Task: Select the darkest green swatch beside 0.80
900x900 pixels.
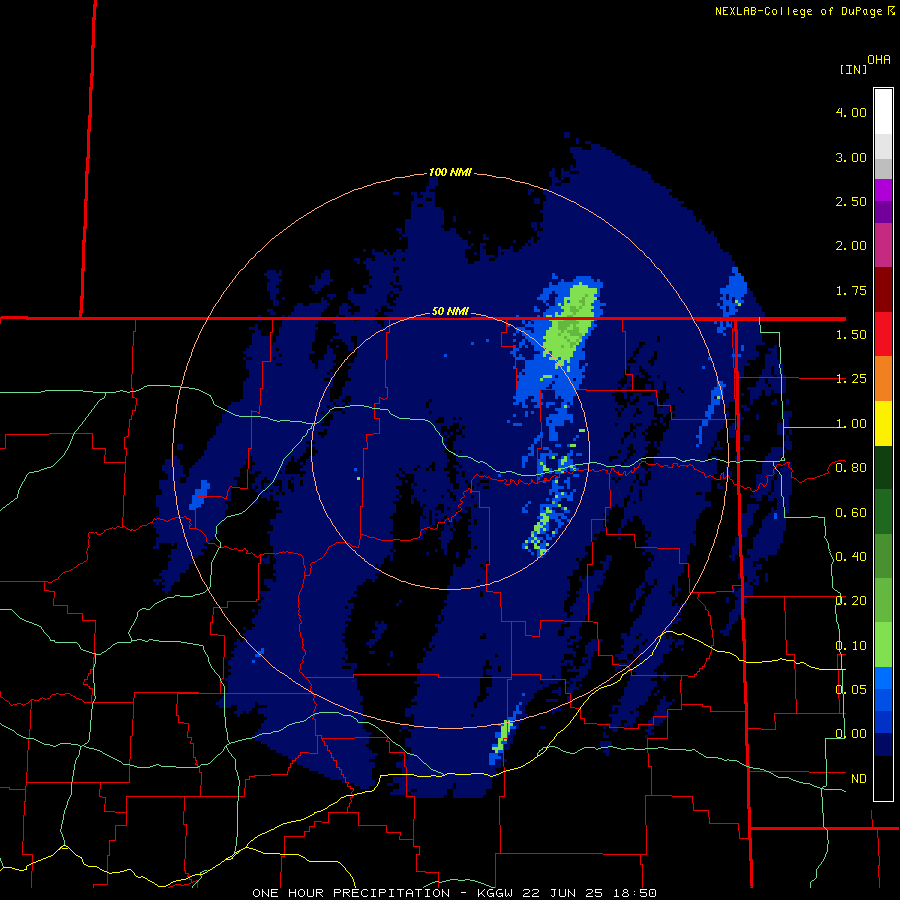Action: (883, 467)
